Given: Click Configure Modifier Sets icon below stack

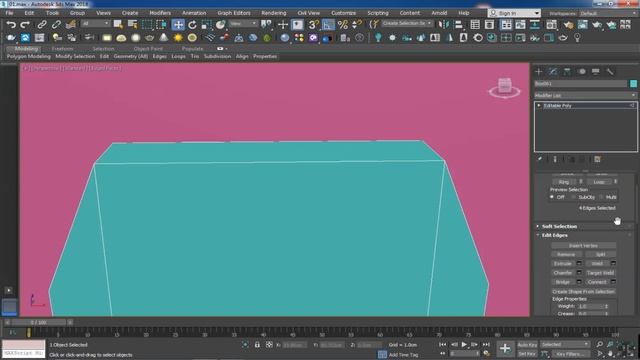Looking at the screenshot, I should (x=597, y=159).
